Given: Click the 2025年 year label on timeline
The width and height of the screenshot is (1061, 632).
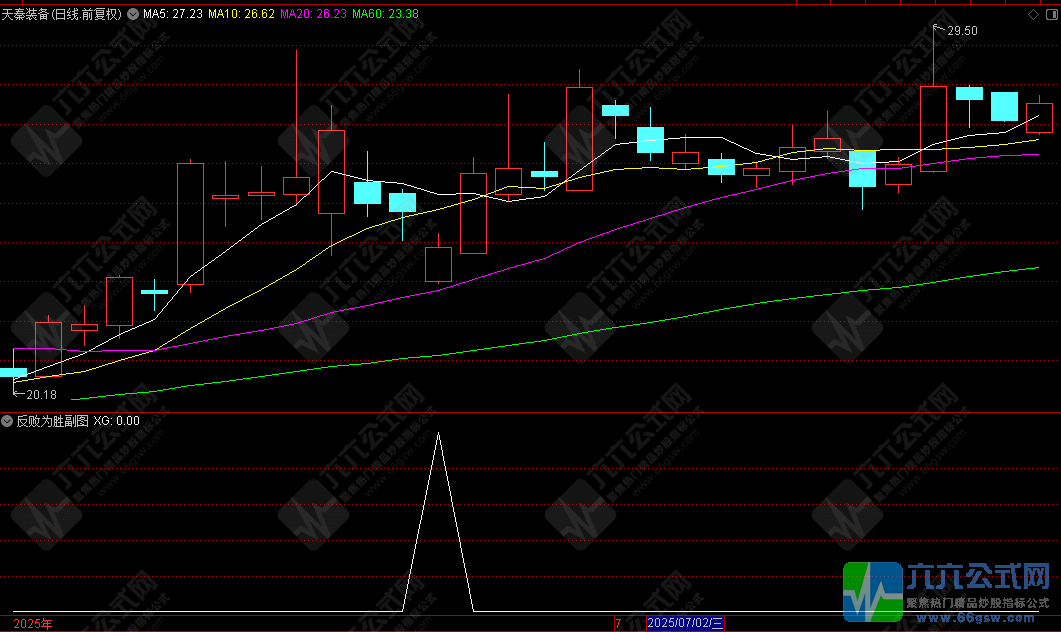Looking at the screenshot, I should 33,623.
